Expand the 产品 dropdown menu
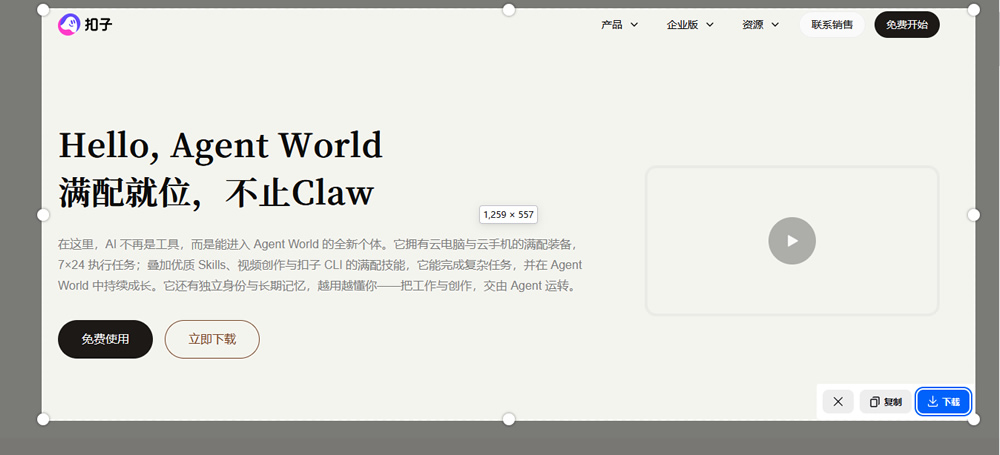 pyautogui.click(x=619, y=25)
